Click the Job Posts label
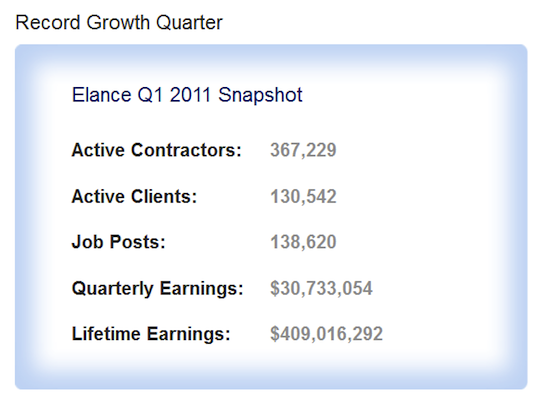This screenshot has width=550, height=404. (x=119, y=242)
